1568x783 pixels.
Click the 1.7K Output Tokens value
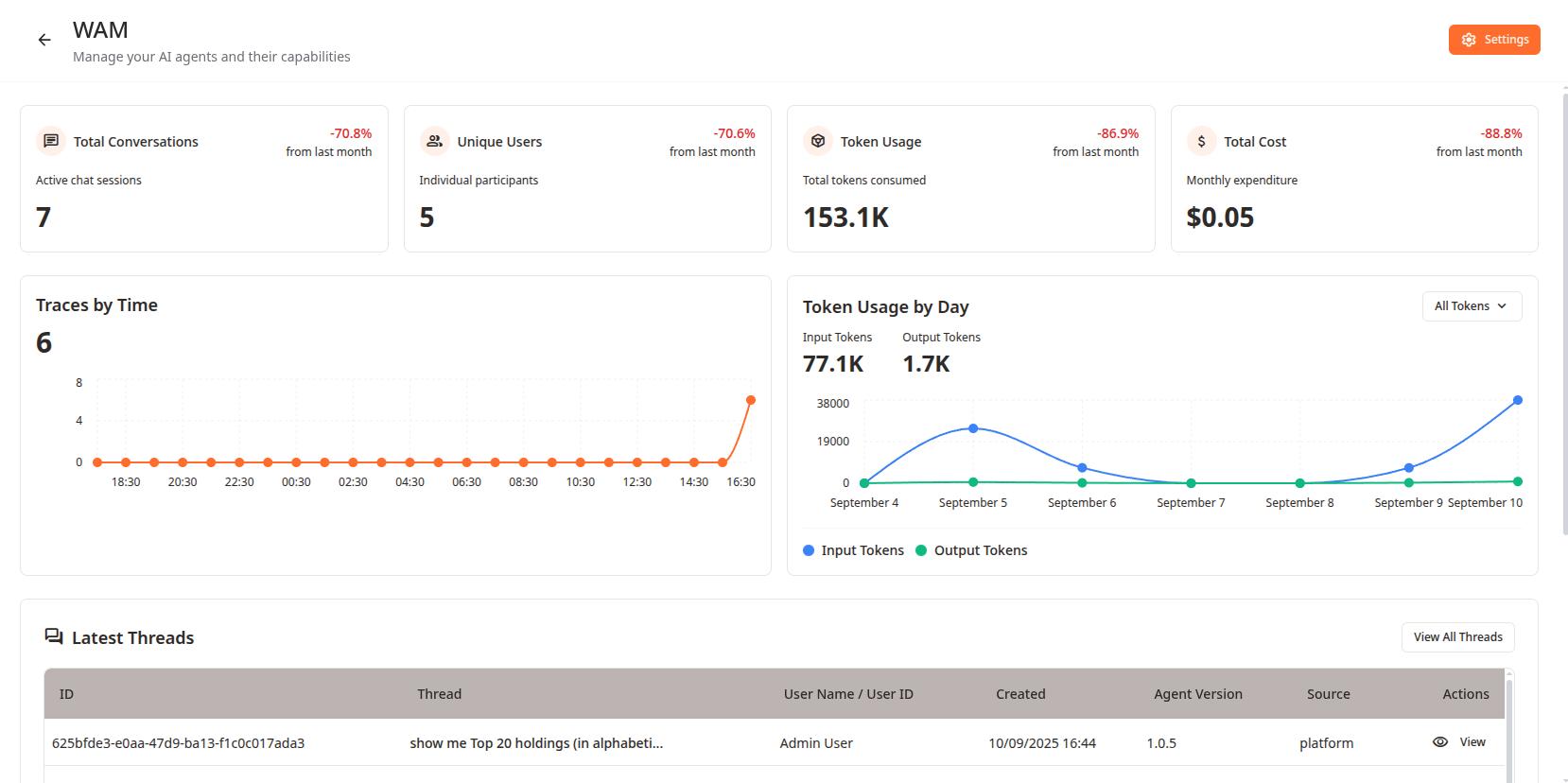[x=926, y=364]
